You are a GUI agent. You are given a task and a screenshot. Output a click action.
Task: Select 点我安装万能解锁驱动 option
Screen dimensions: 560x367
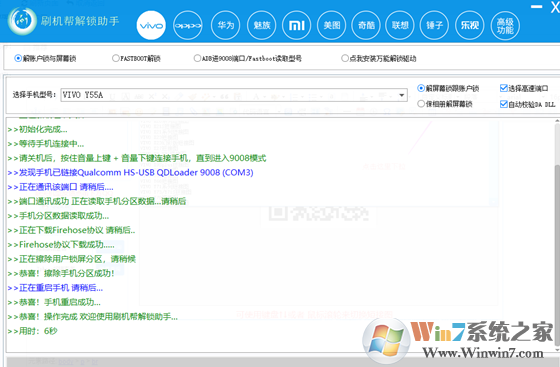pyautogui.click(x=379, y=58)
